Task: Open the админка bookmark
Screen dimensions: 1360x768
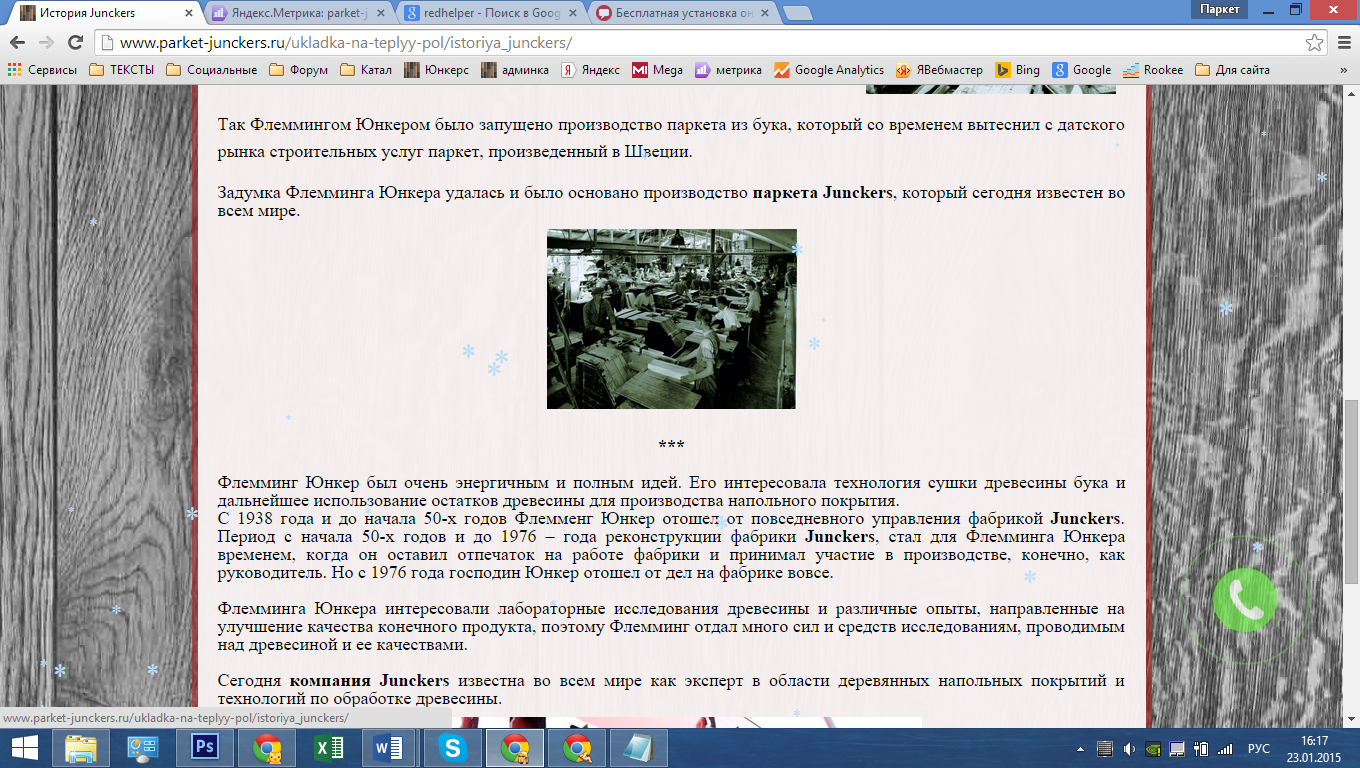Action: [x=515, y=70]
